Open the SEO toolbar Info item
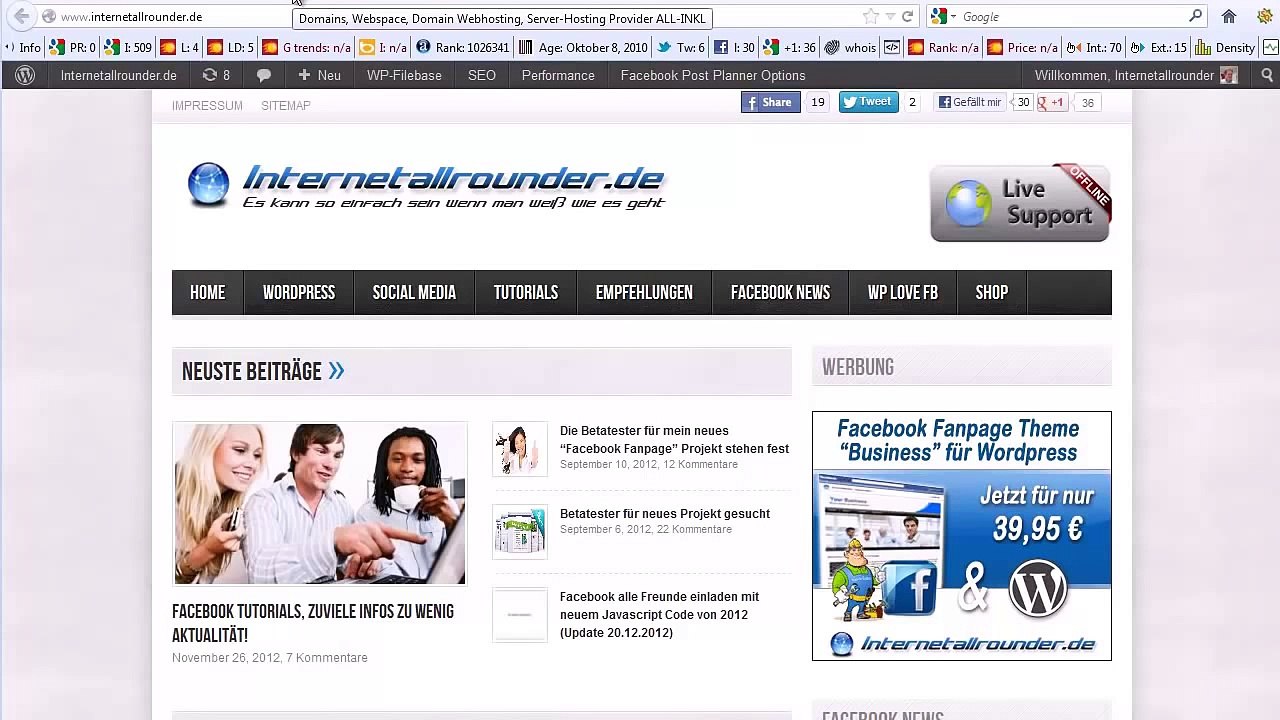 pos(23,47)
